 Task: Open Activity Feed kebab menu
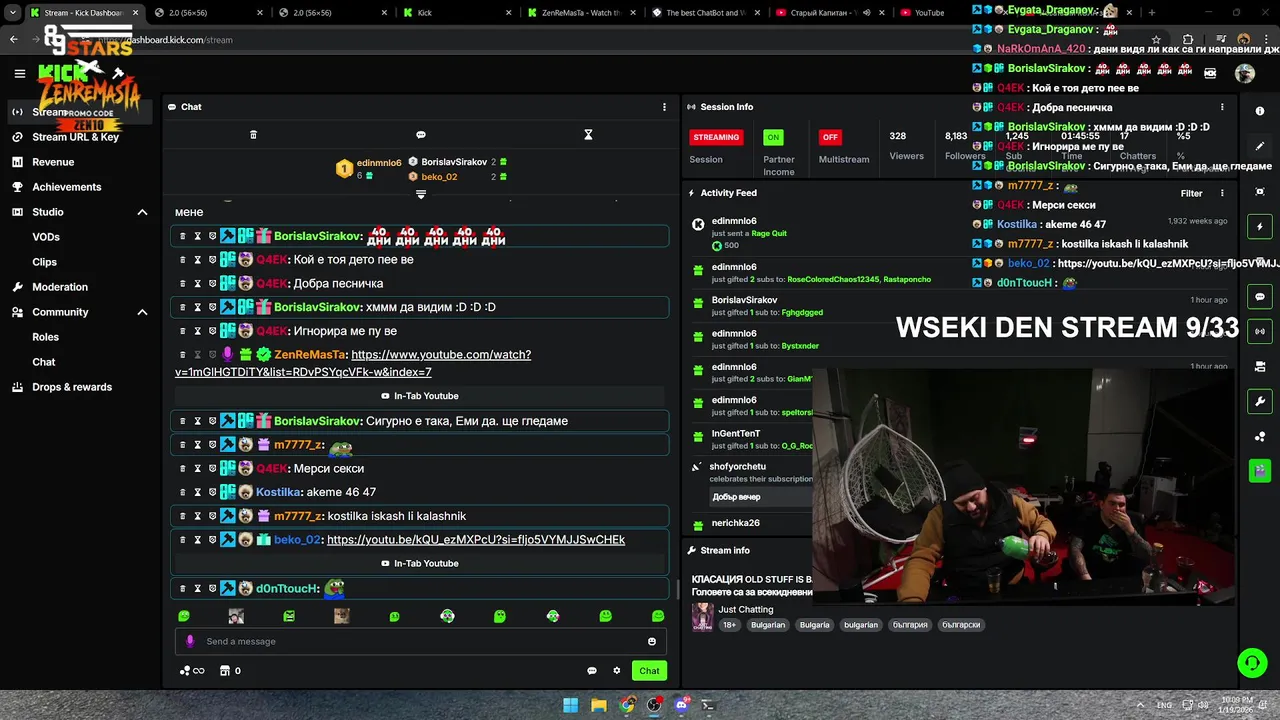click(x=1222, y=193)
